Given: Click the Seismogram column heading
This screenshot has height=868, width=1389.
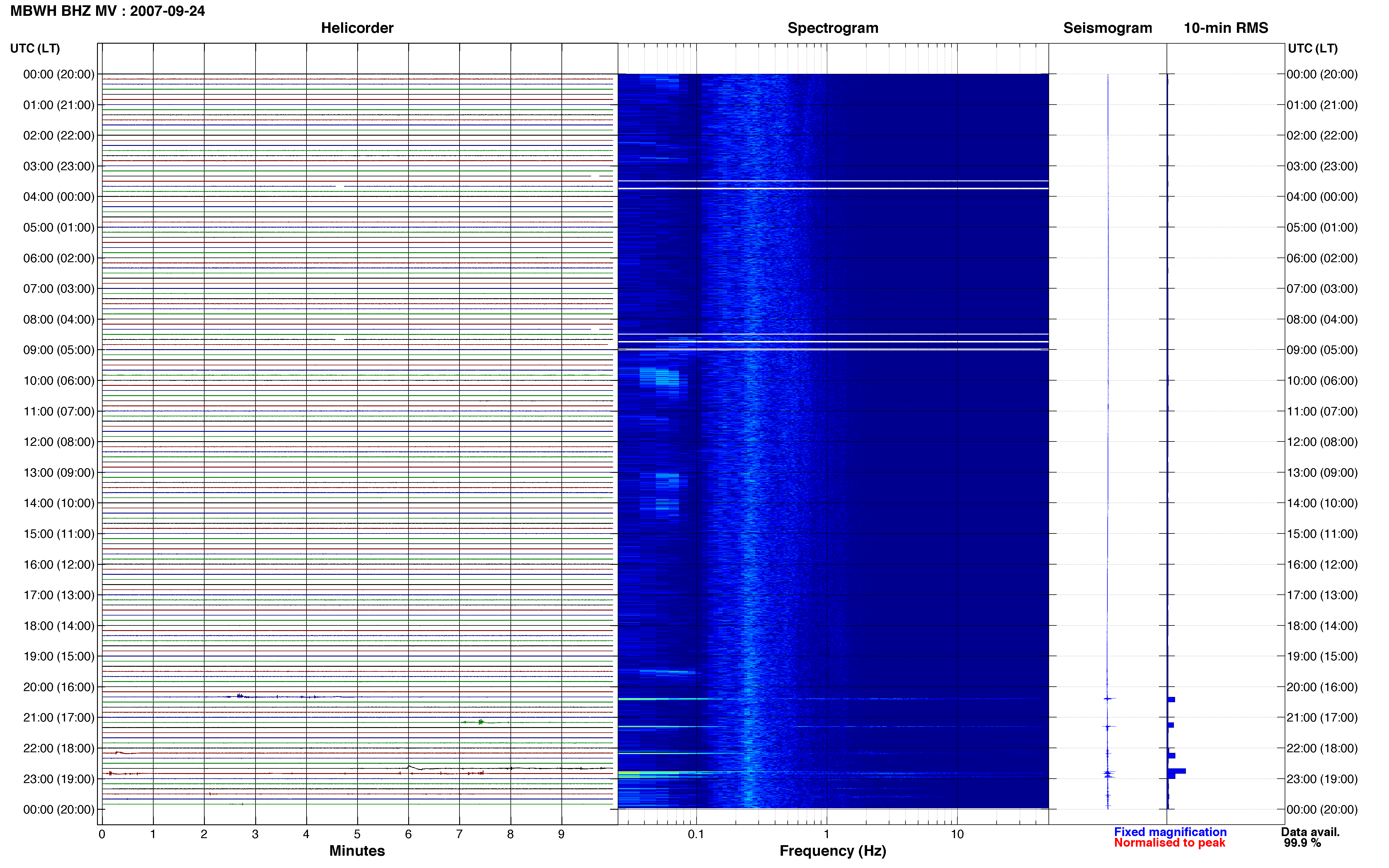Looking at the screenshot, I should point(1107,28).
